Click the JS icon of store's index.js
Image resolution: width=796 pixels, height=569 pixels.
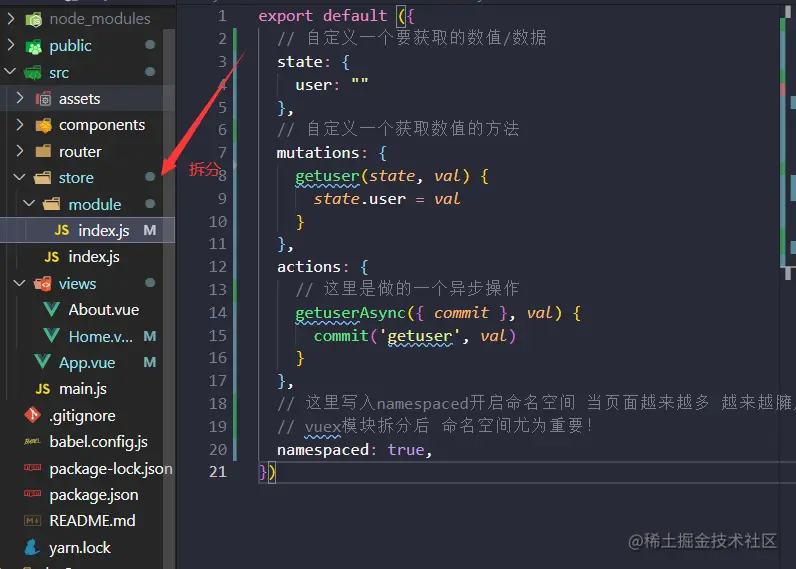tap(52, 257)
